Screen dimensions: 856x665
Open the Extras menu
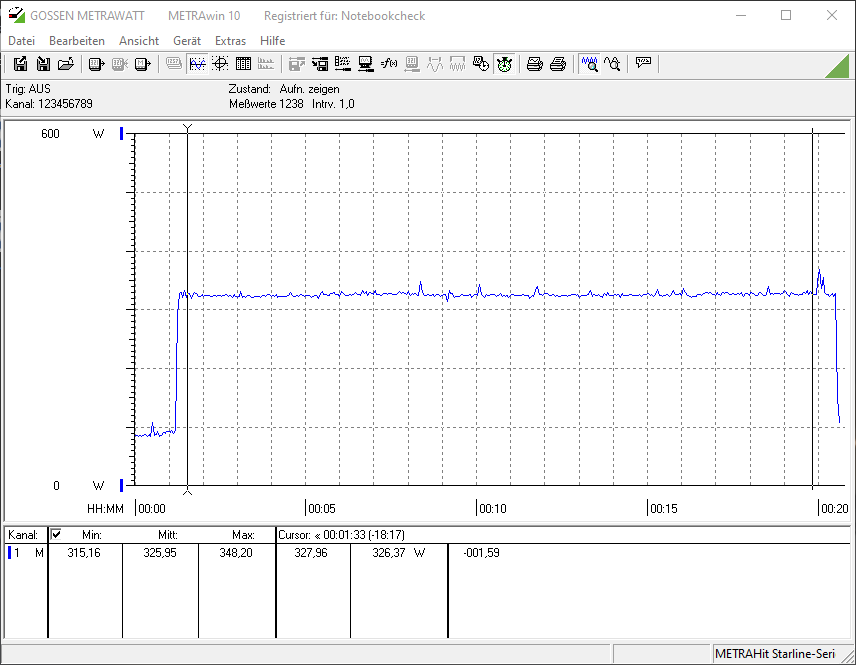(230, 41)
